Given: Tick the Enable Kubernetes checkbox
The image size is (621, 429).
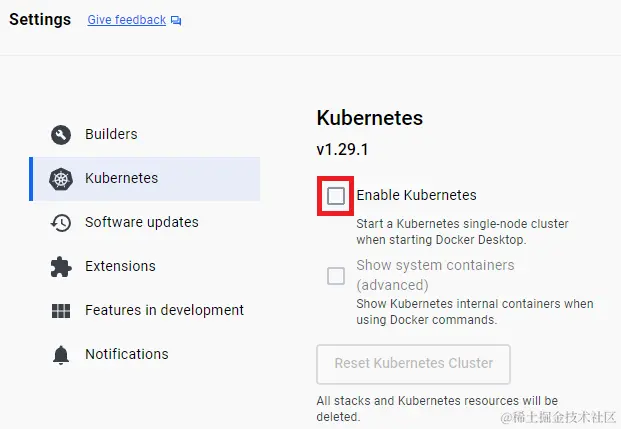Looking at the screenshot, I should point(336,196).
